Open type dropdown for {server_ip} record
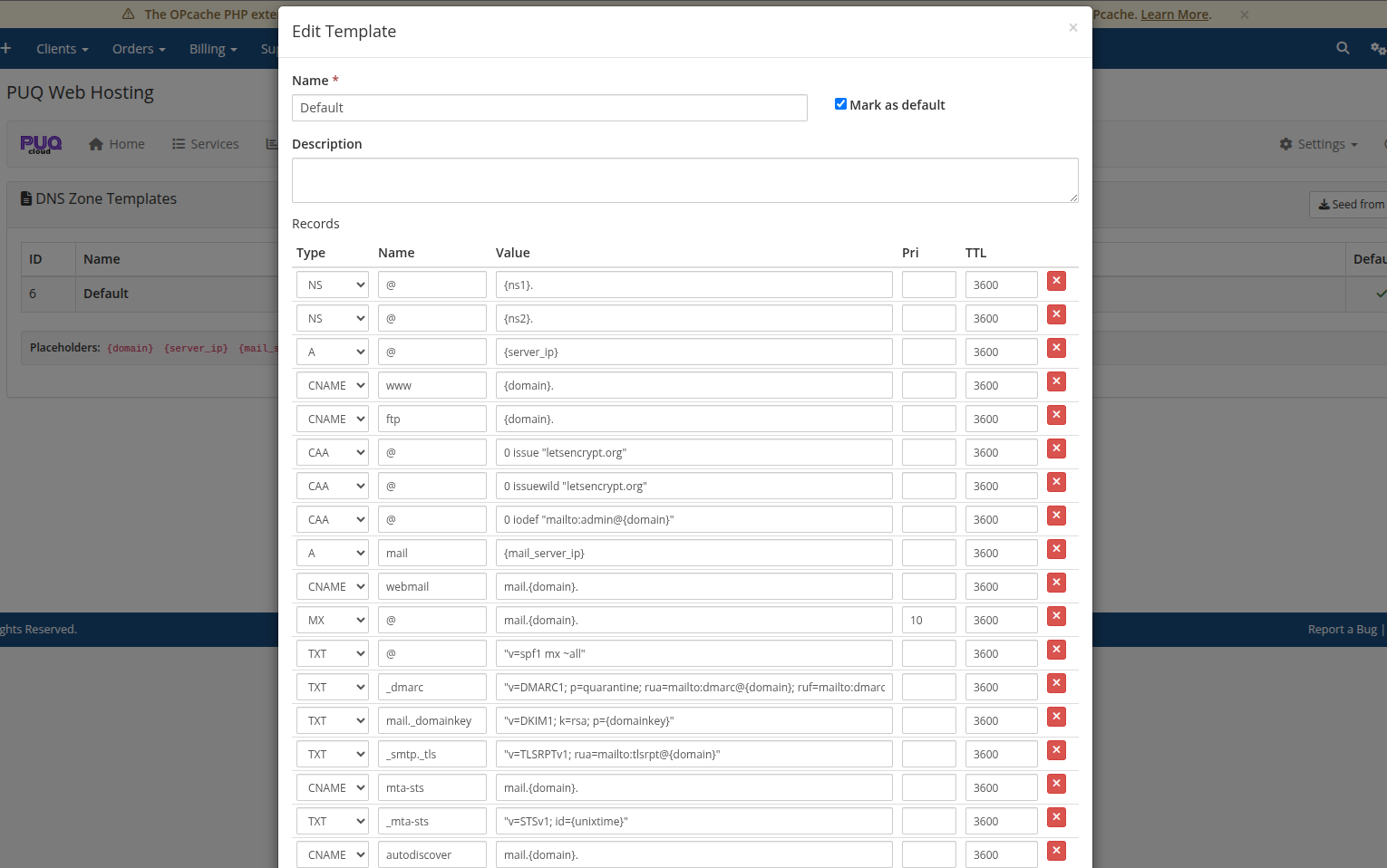 point(333,352)
